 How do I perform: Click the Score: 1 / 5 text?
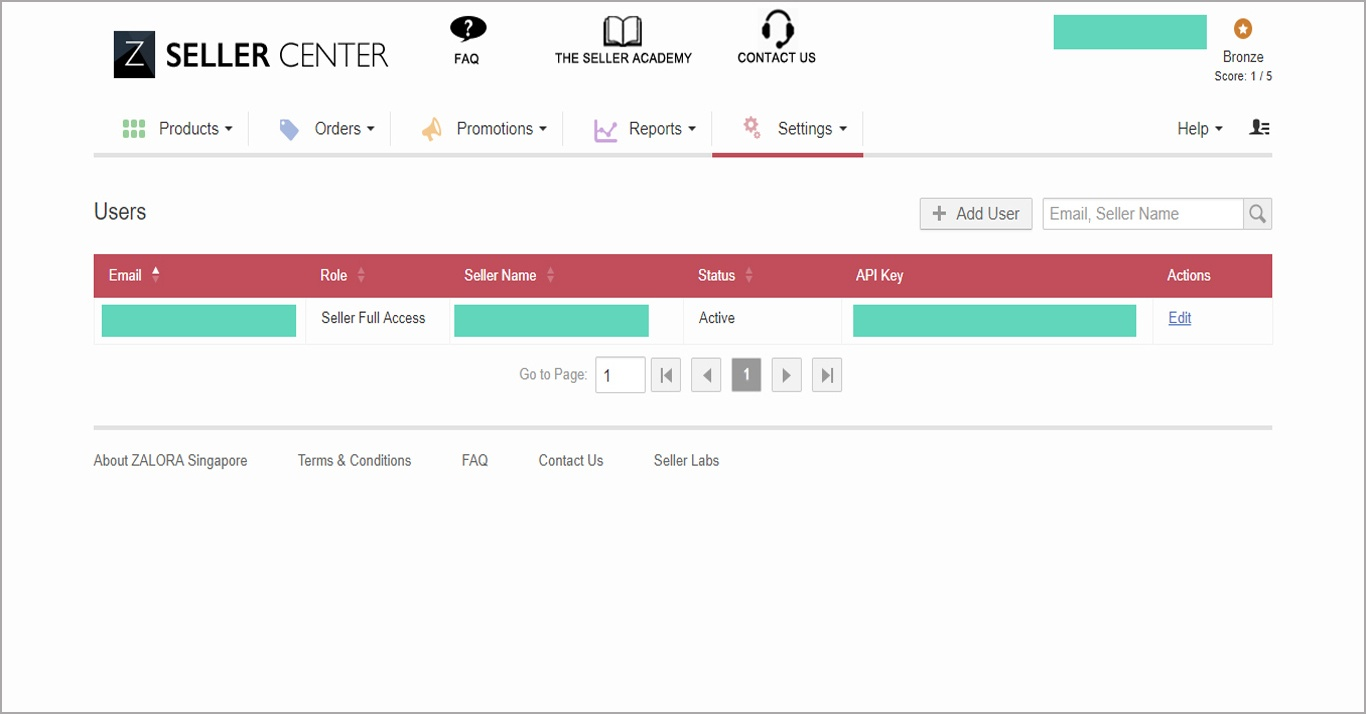[x=1243, y=76]
